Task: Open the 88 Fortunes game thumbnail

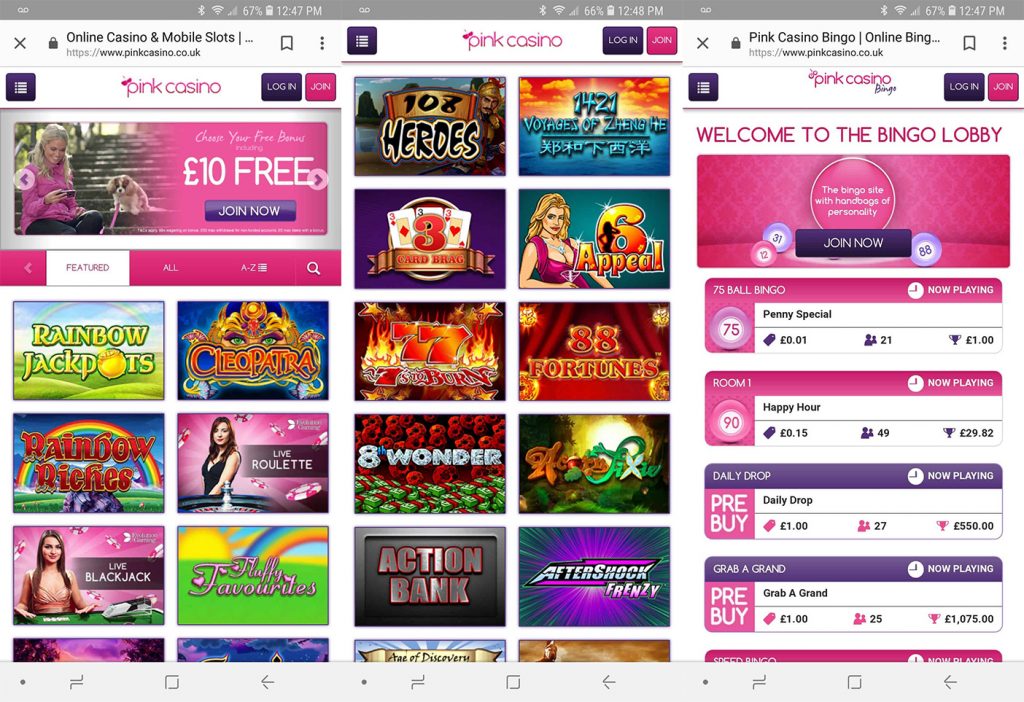Action: tap(594, 351)
